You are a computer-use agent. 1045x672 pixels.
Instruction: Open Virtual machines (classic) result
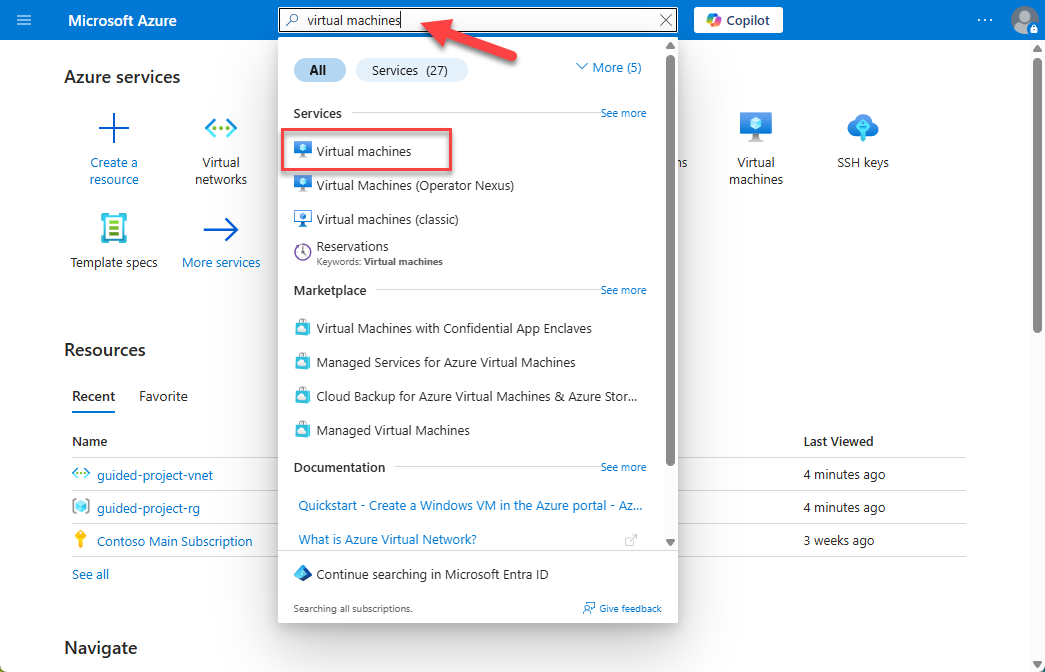(x=376, y=219)
